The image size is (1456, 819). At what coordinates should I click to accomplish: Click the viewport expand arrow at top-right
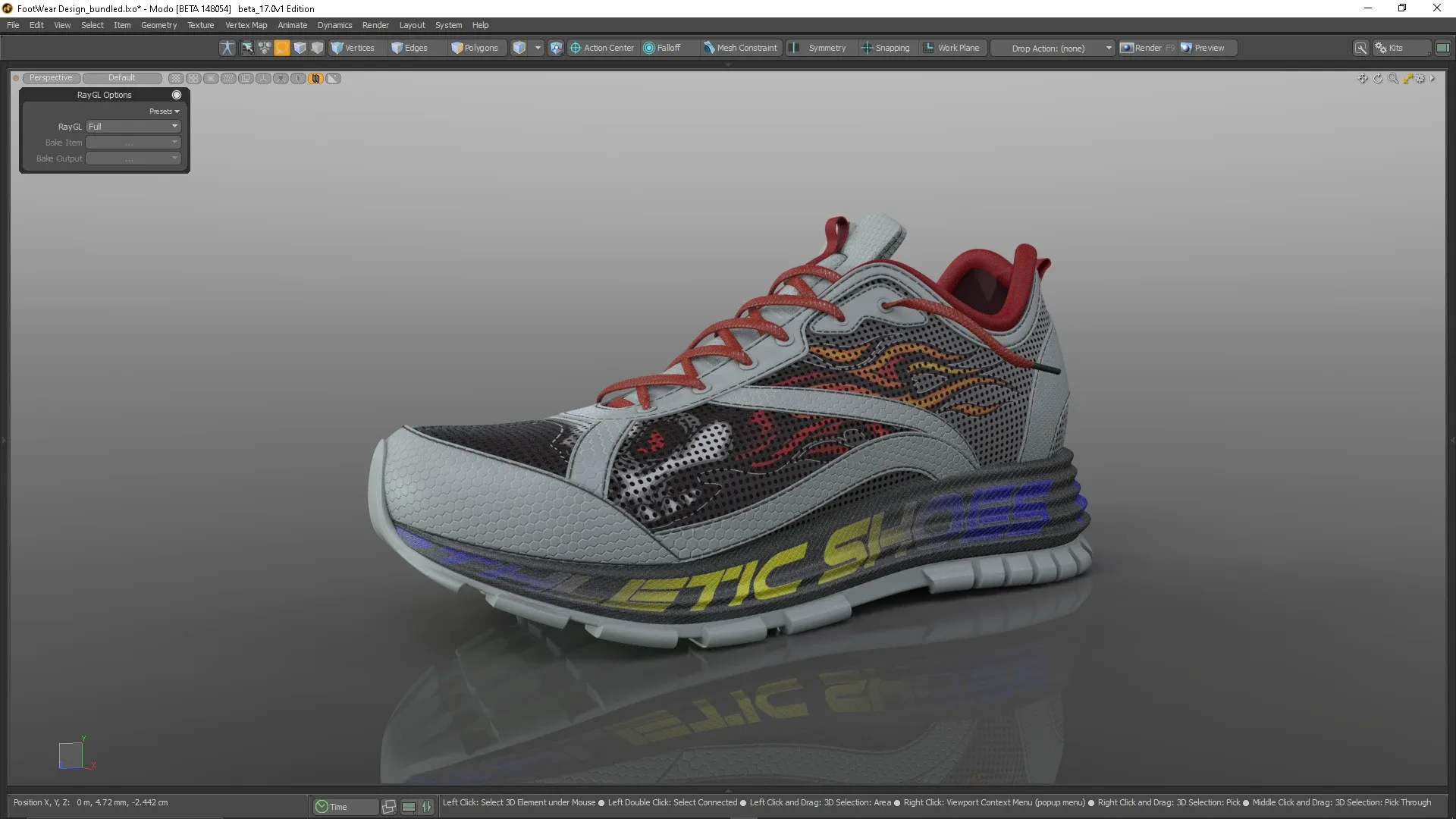coord(1432,78)
